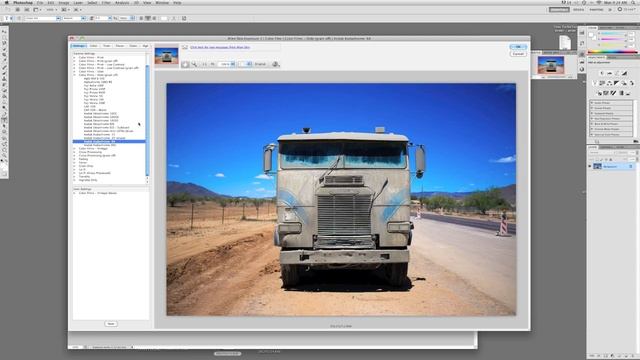This screenshot has height=360, width=640.
Task: Open the Channels panel tab
Action: [606, 147]
